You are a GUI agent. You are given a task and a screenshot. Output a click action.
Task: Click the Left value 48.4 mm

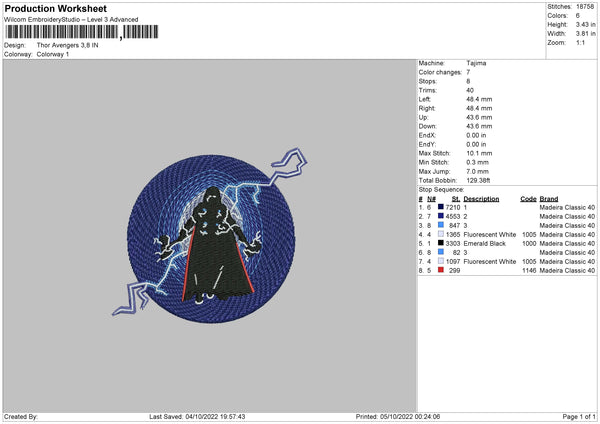479,99
